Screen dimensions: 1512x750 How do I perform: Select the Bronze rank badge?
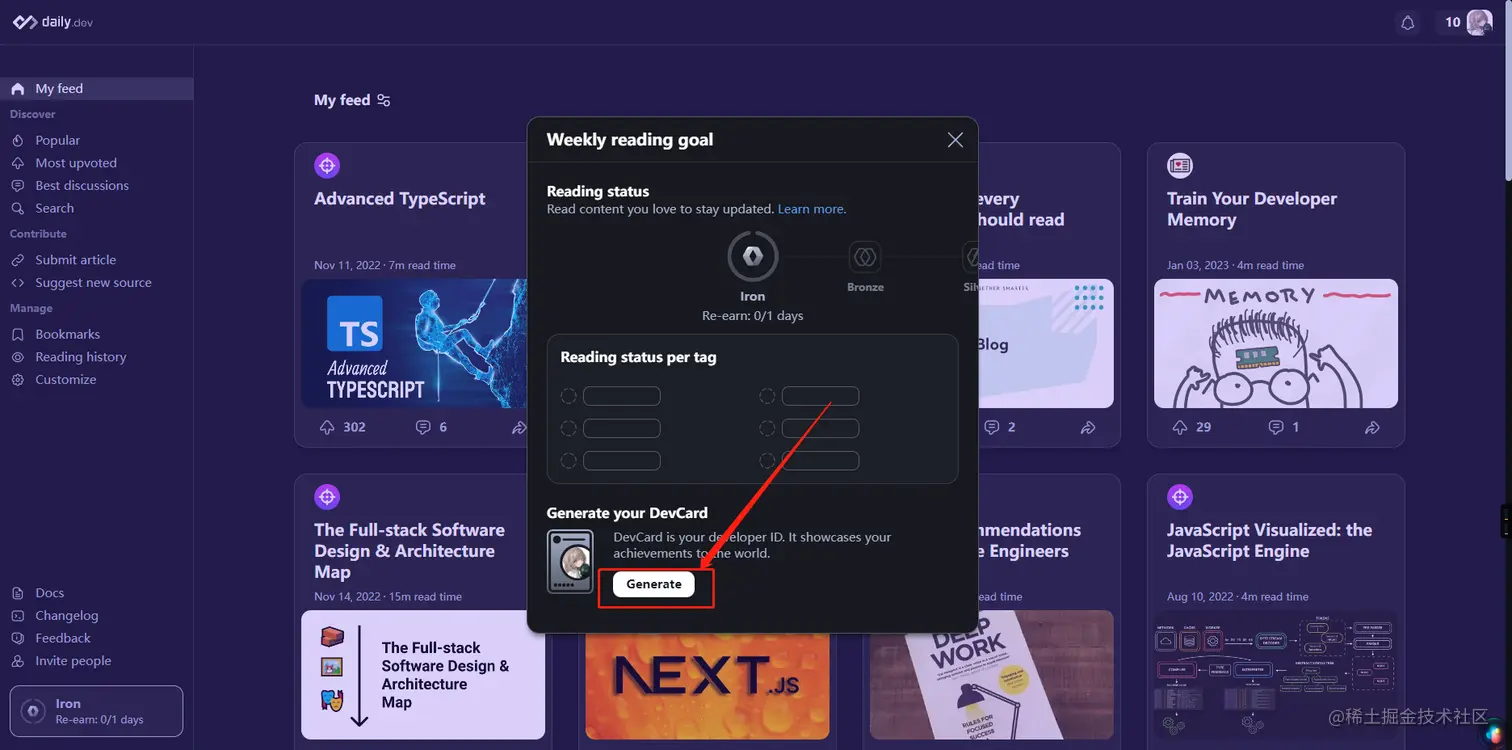point(865,257)
